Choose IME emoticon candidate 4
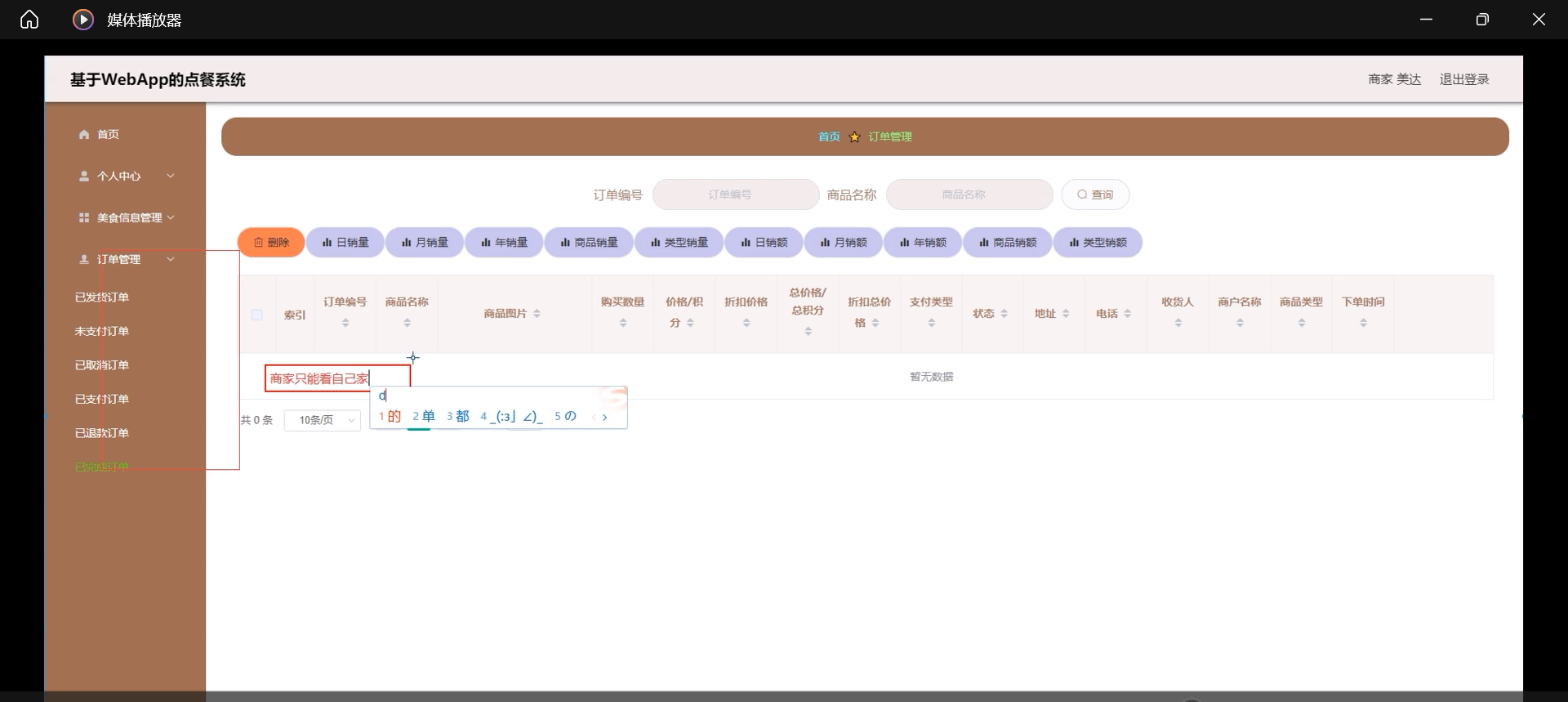 [x=511, y=417]
